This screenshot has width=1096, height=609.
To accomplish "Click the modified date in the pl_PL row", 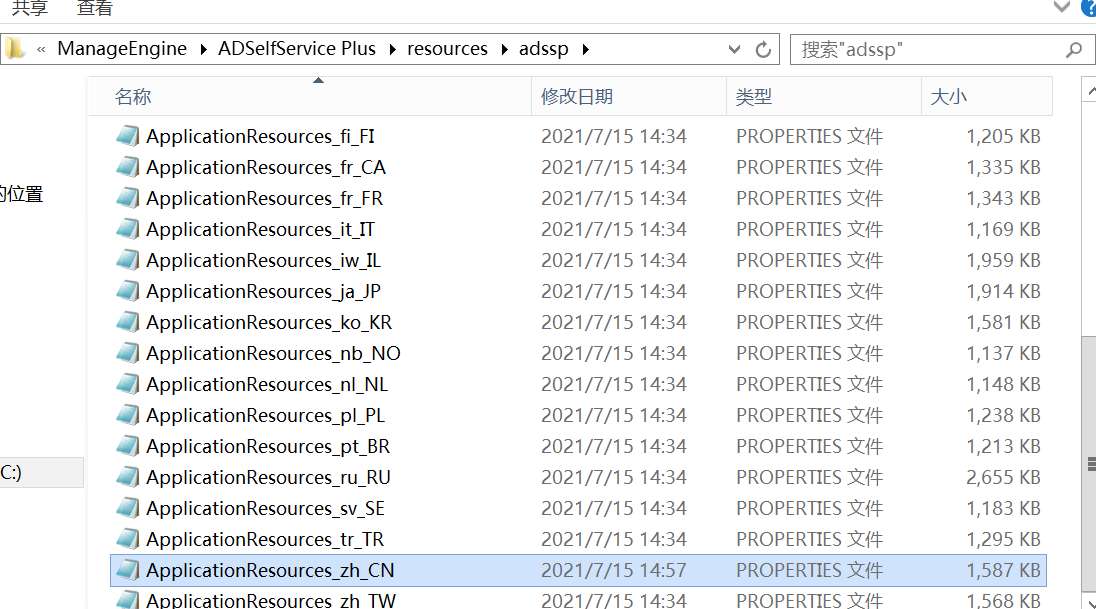I will click(x=614, y=415).
